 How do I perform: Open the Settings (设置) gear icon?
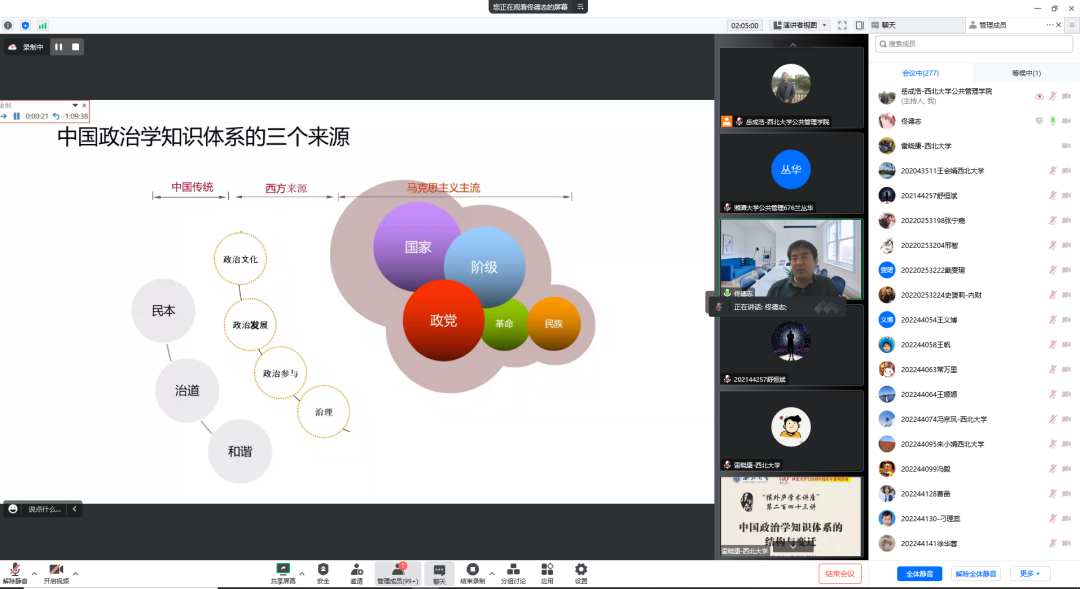coord(581,570)
